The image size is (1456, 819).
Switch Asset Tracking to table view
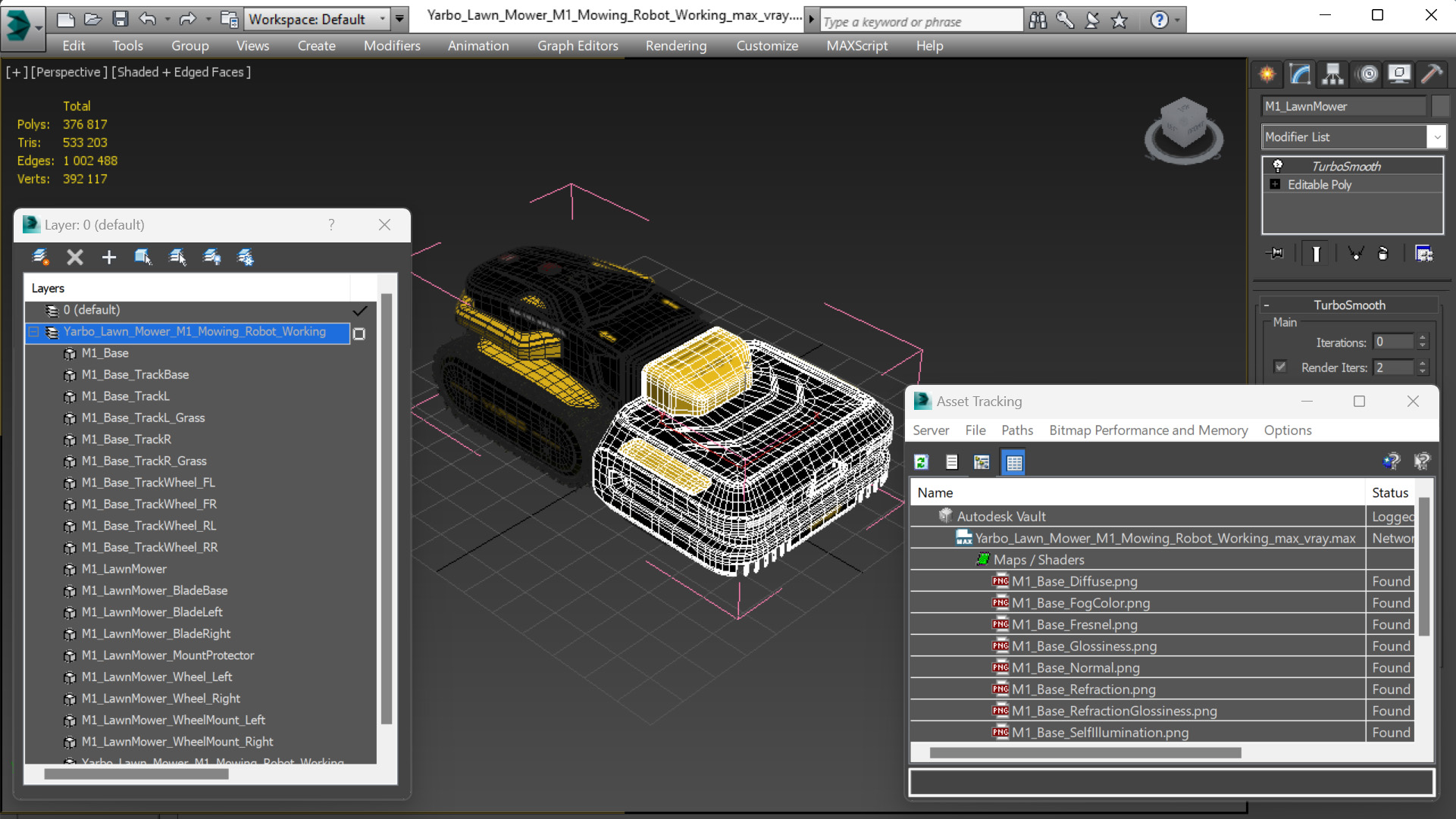click(1013, 462)
